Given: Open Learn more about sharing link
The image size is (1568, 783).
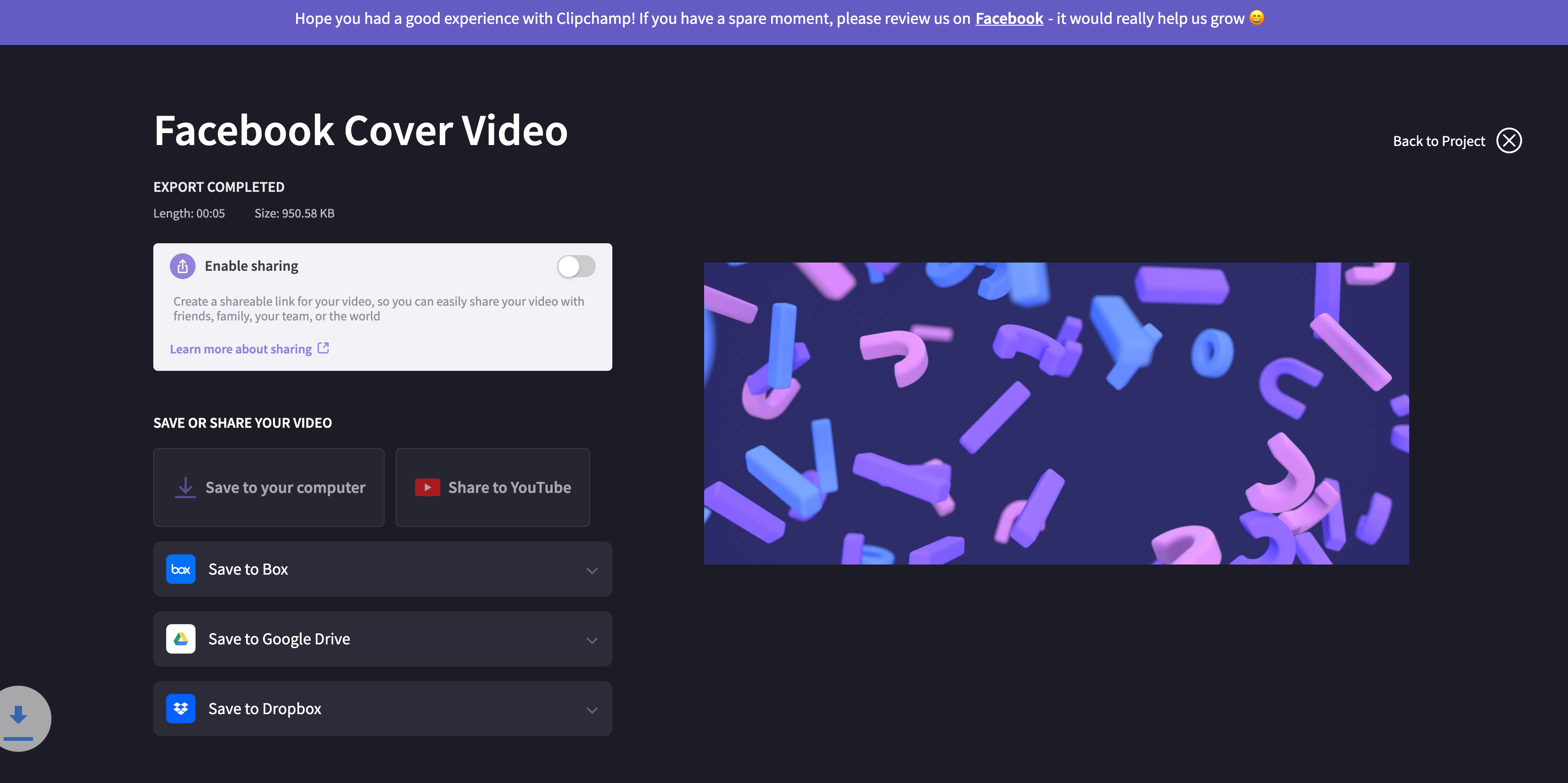Looking at the screenshot, I should 241,349.
